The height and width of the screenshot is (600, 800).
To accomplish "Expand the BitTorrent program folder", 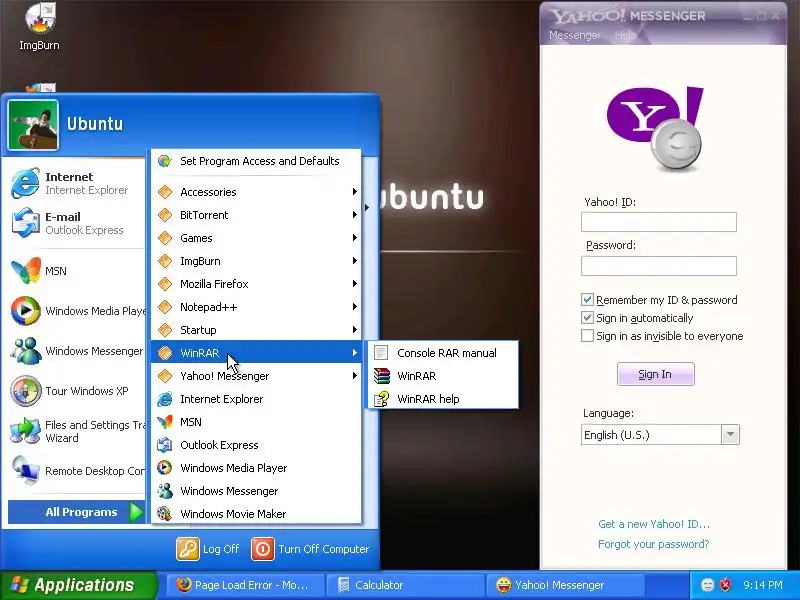I will [x=256, y=215].
